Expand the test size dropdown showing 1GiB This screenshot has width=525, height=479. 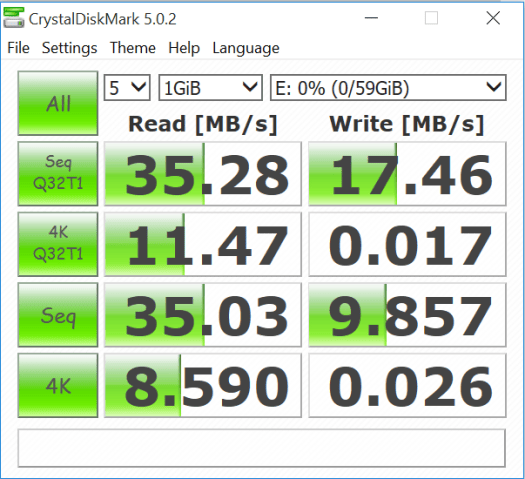(210, 88)
